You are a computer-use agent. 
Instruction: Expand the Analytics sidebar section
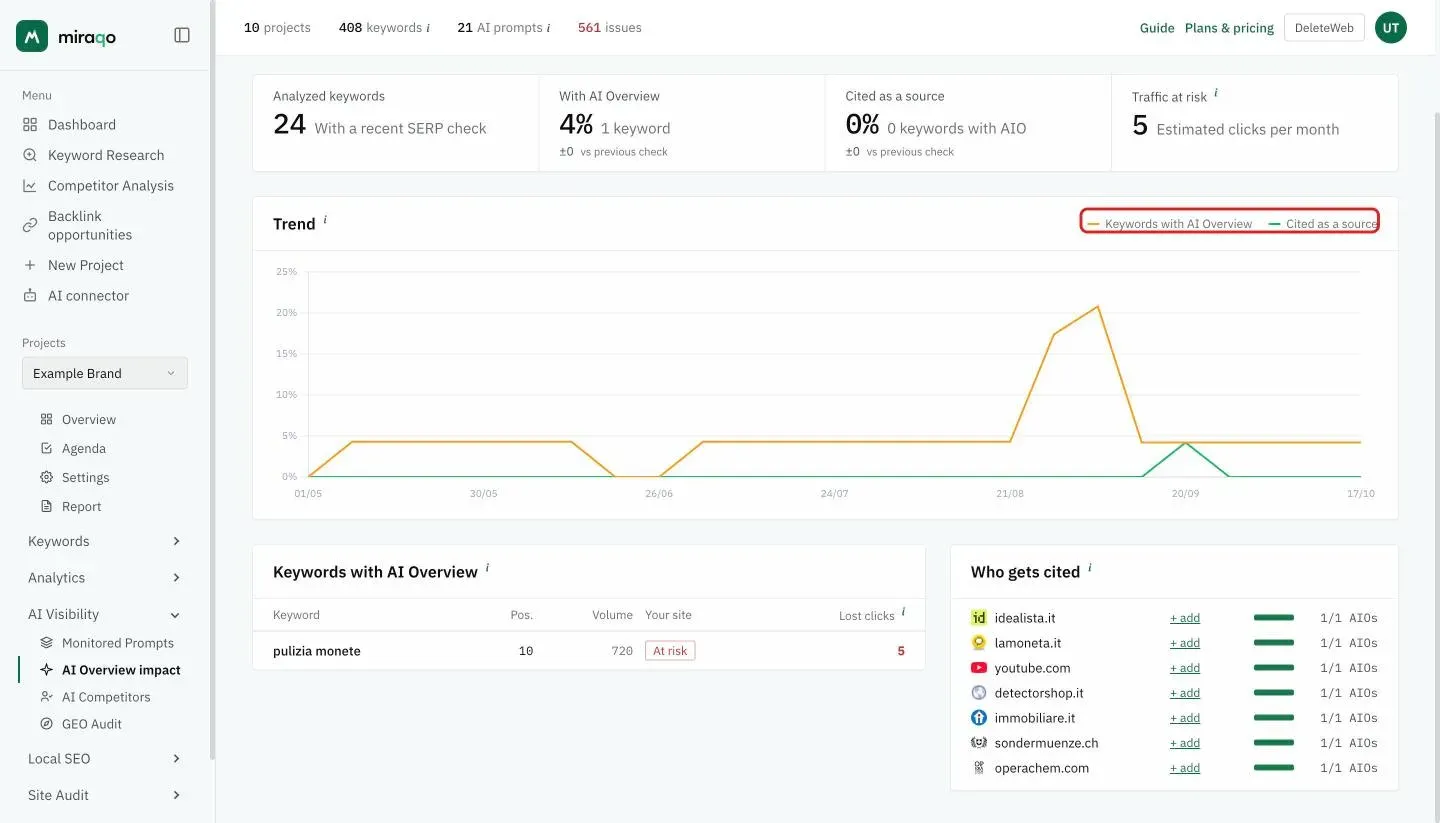(x=105, y=578)
